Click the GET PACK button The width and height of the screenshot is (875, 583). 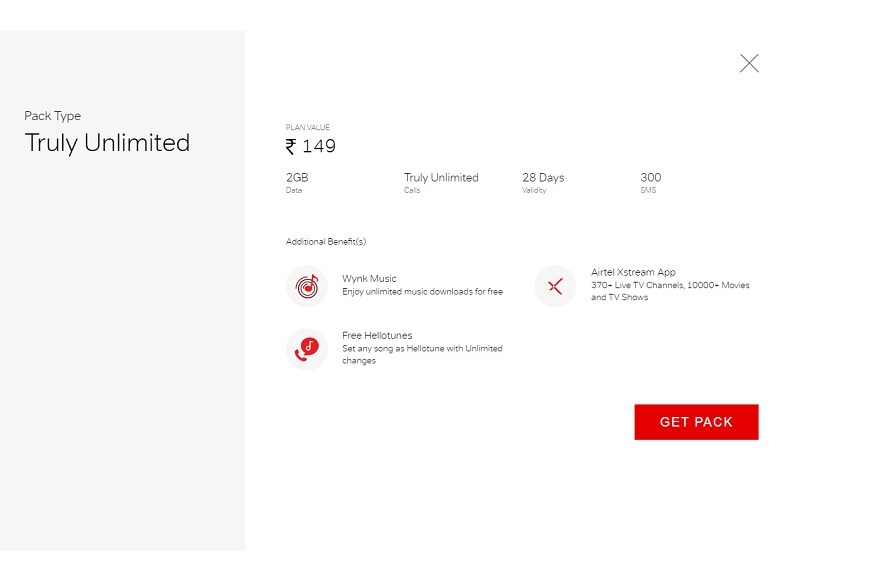[x=696, y=422]
